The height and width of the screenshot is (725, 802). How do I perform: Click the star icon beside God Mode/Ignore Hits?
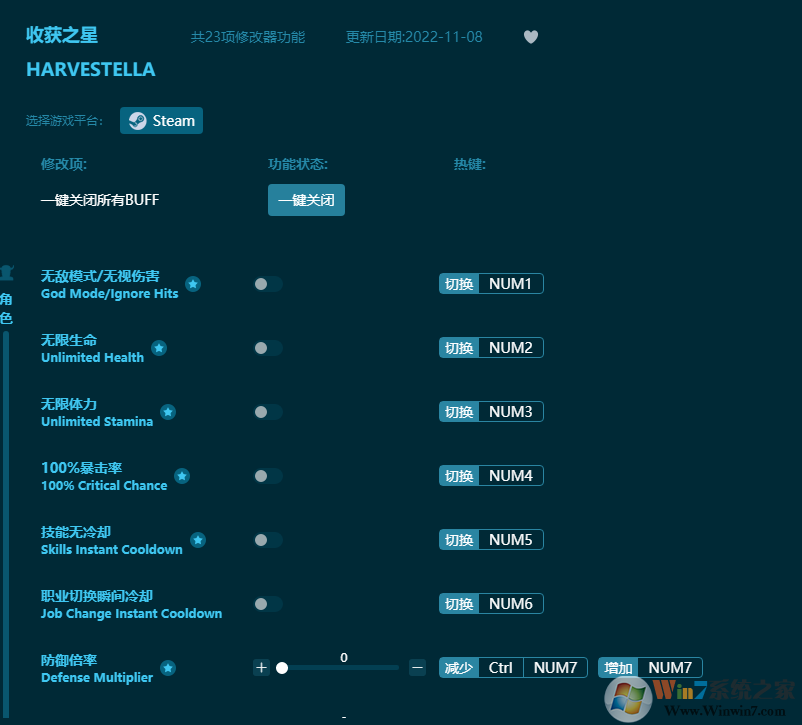[193, 284]
